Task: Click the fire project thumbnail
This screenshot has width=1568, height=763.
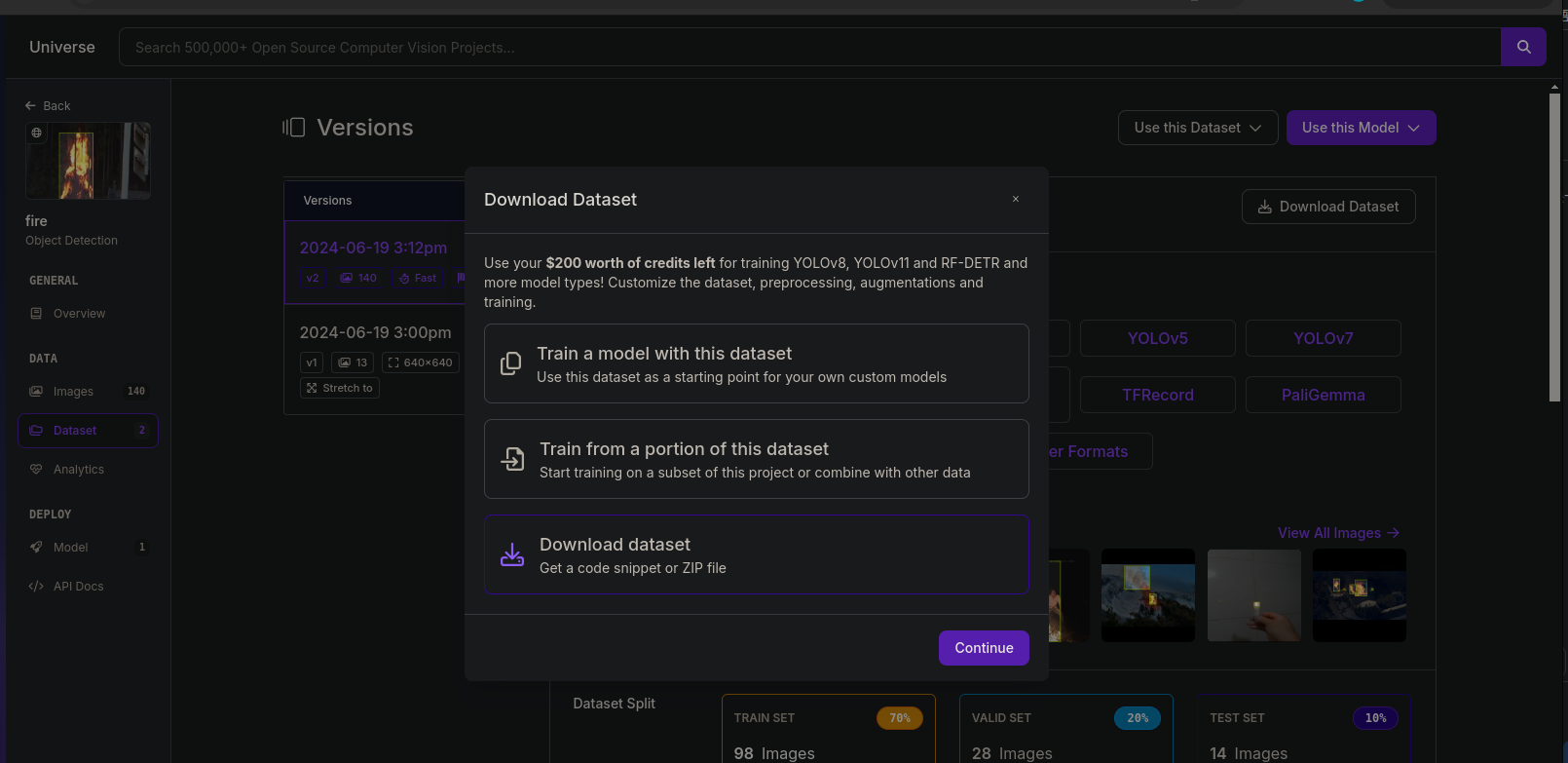Action: tap(88, 161)
